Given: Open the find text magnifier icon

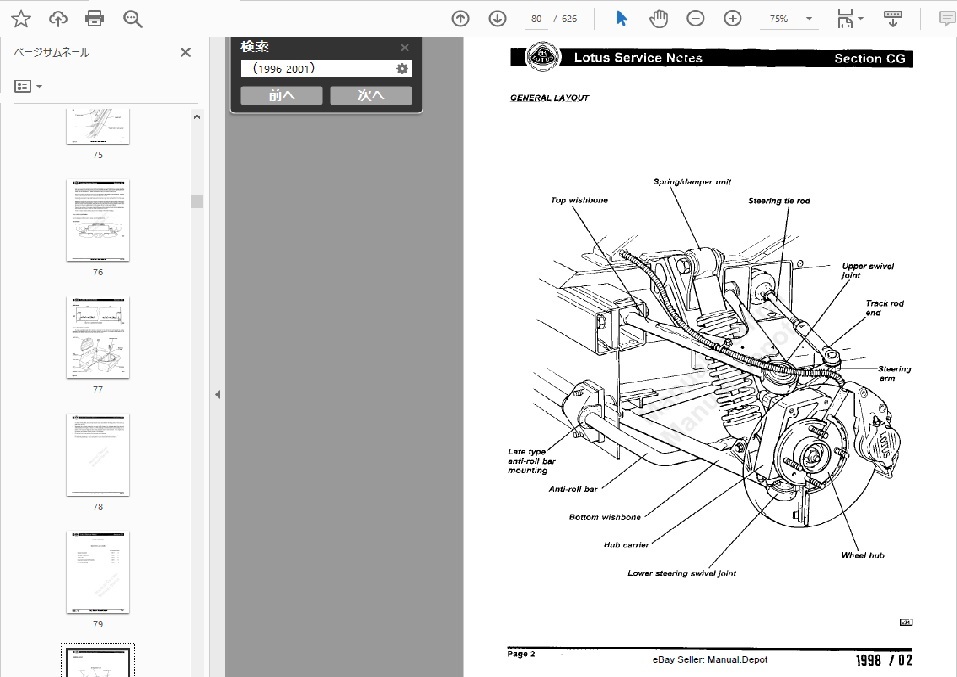Looking at the screenshot, I should [x=132, y=18].
